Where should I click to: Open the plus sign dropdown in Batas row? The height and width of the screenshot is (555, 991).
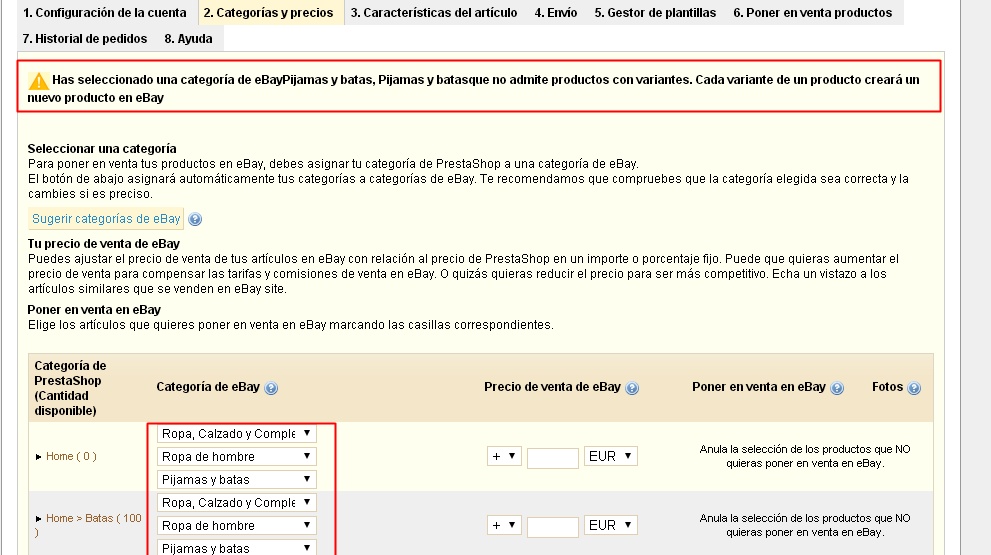pyautogui.click(x=504, y=525)
